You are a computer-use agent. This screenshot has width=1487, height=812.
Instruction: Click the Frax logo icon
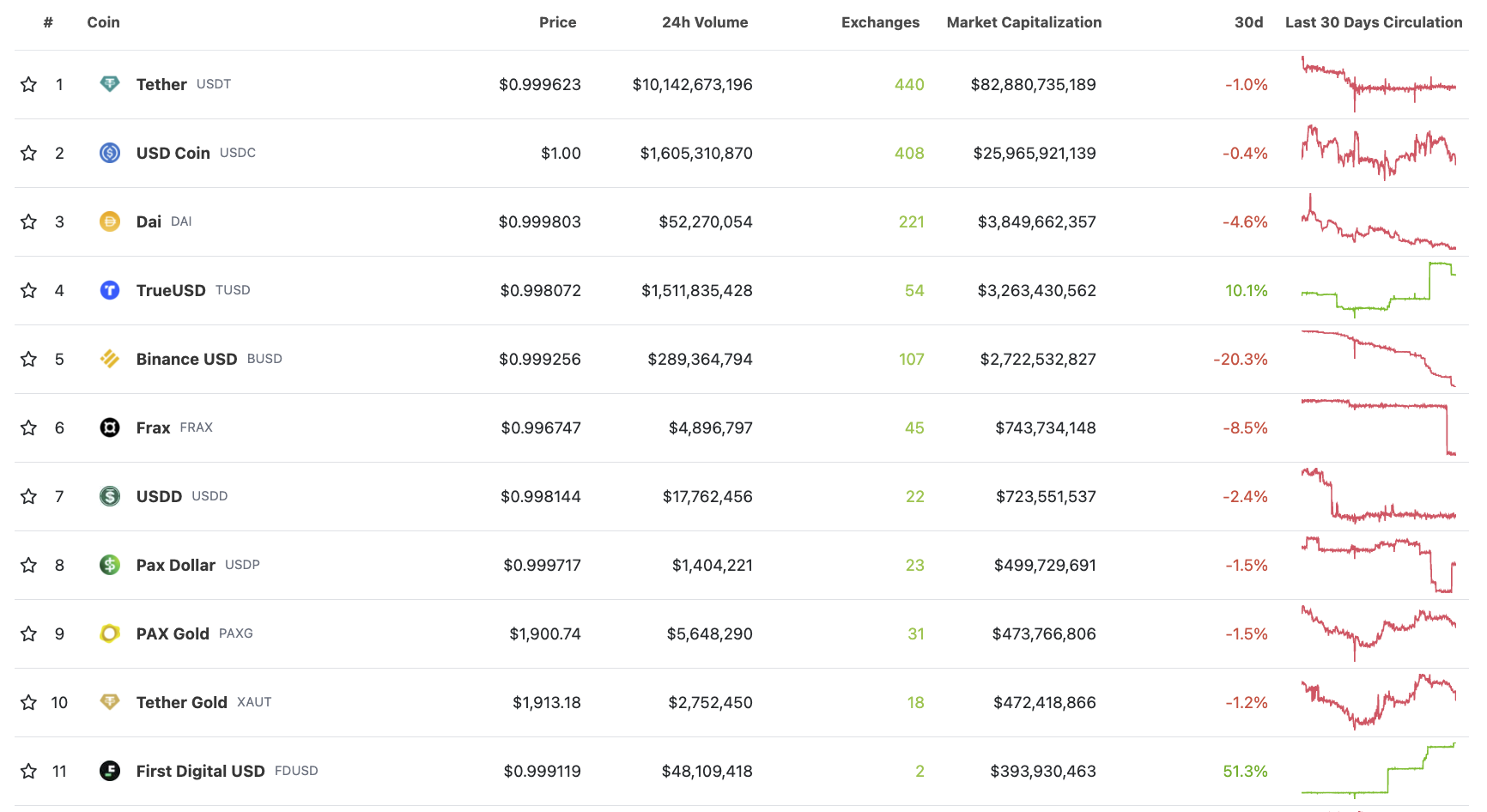110,427
